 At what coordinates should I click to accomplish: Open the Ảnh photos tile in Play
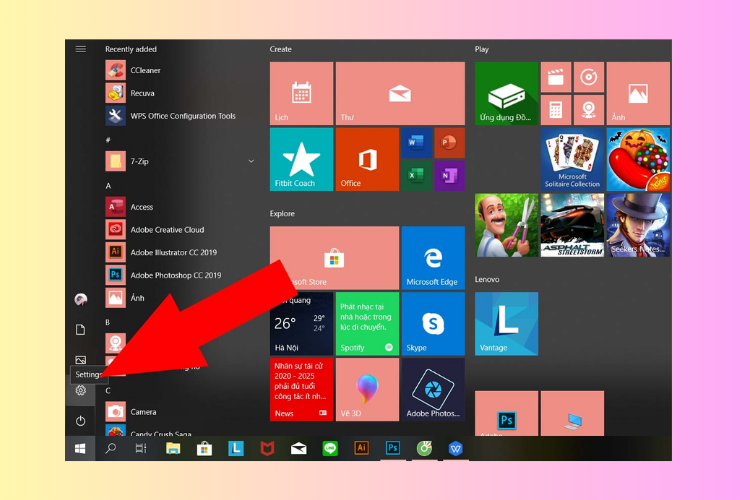click(638, 93)
